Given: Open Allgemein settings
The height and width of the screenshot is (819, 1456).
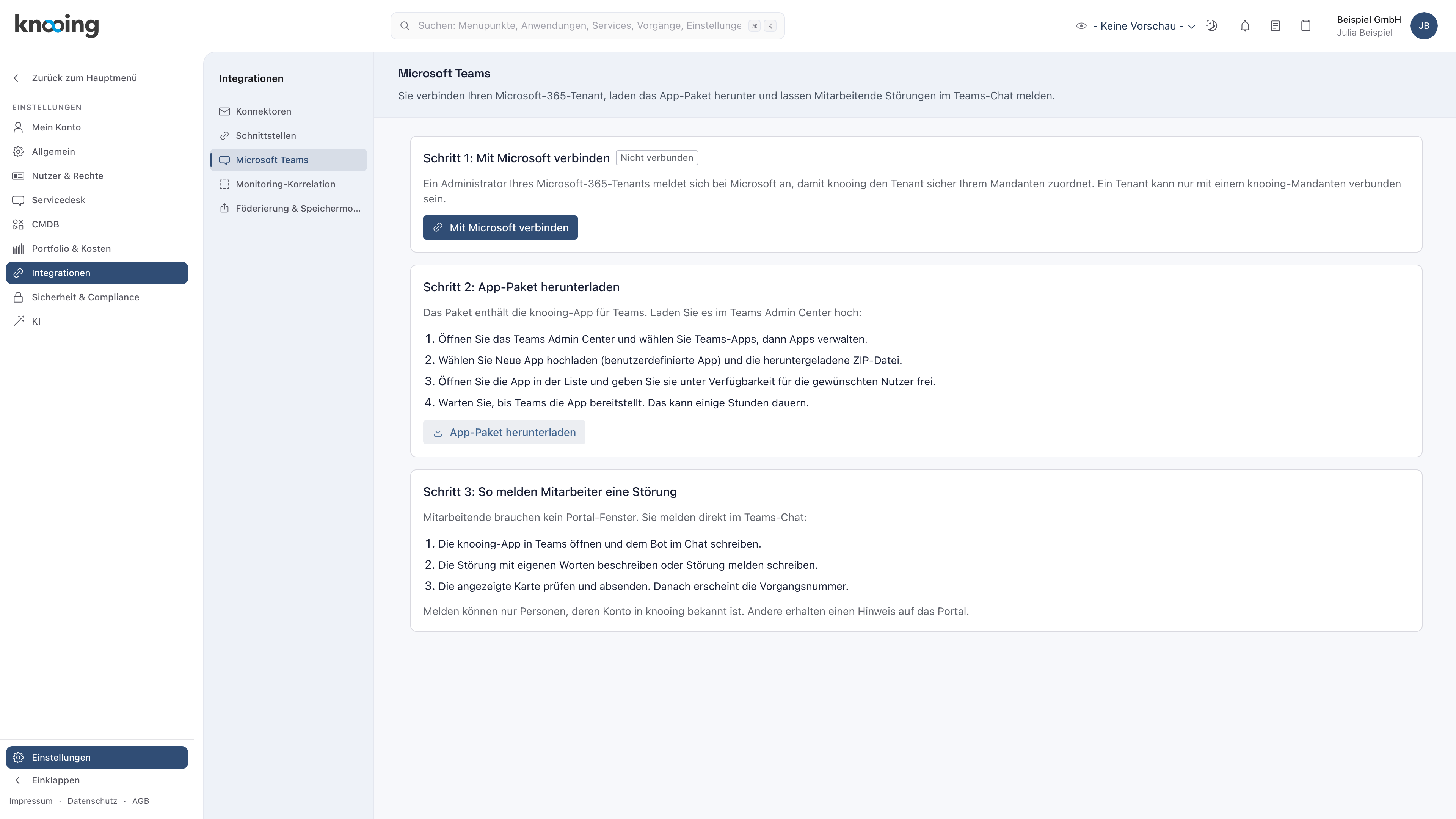Looking at the screenshot, I should [97, 152].
